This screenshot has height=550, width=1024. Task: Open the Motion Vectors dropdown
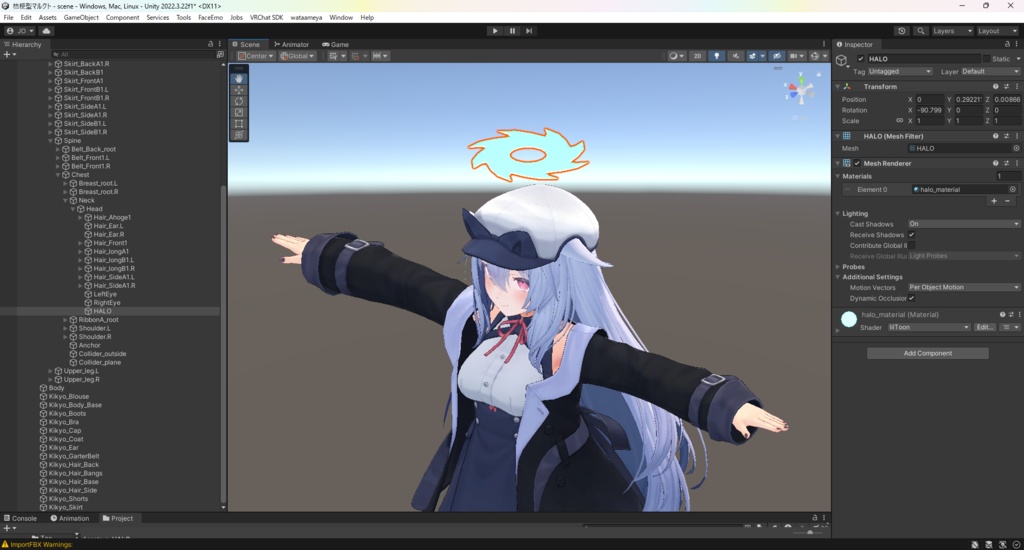click(964, 287)
